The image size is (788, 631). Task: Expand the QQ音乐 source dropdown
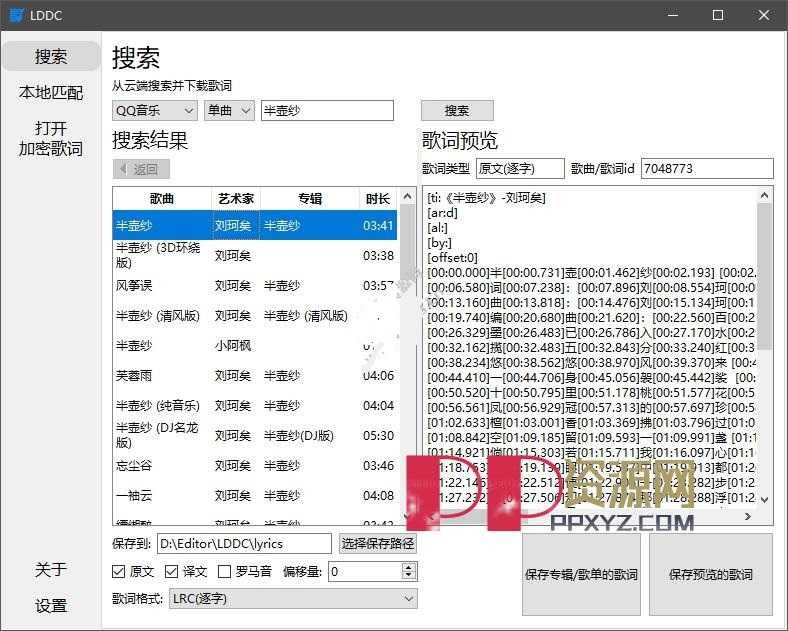tap(154, 111)
